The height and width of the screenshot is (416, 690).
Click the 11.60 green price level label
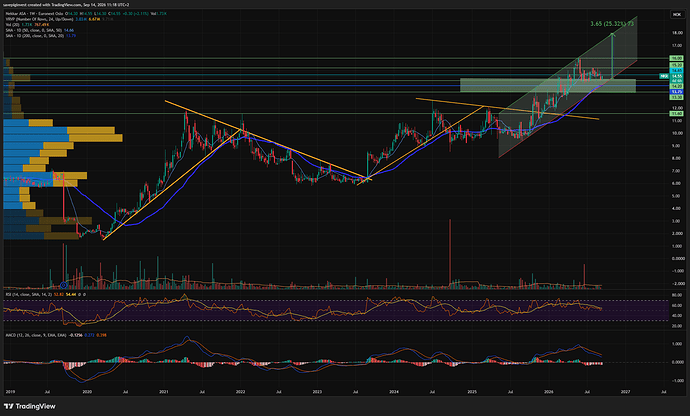tap(676, 114)
